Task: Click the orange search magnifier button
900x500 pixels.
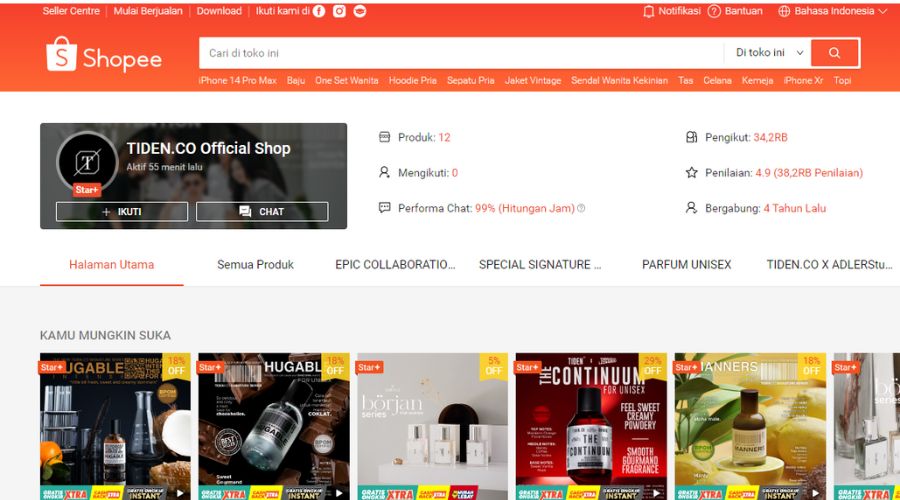Action: click(x=835, y=53)
